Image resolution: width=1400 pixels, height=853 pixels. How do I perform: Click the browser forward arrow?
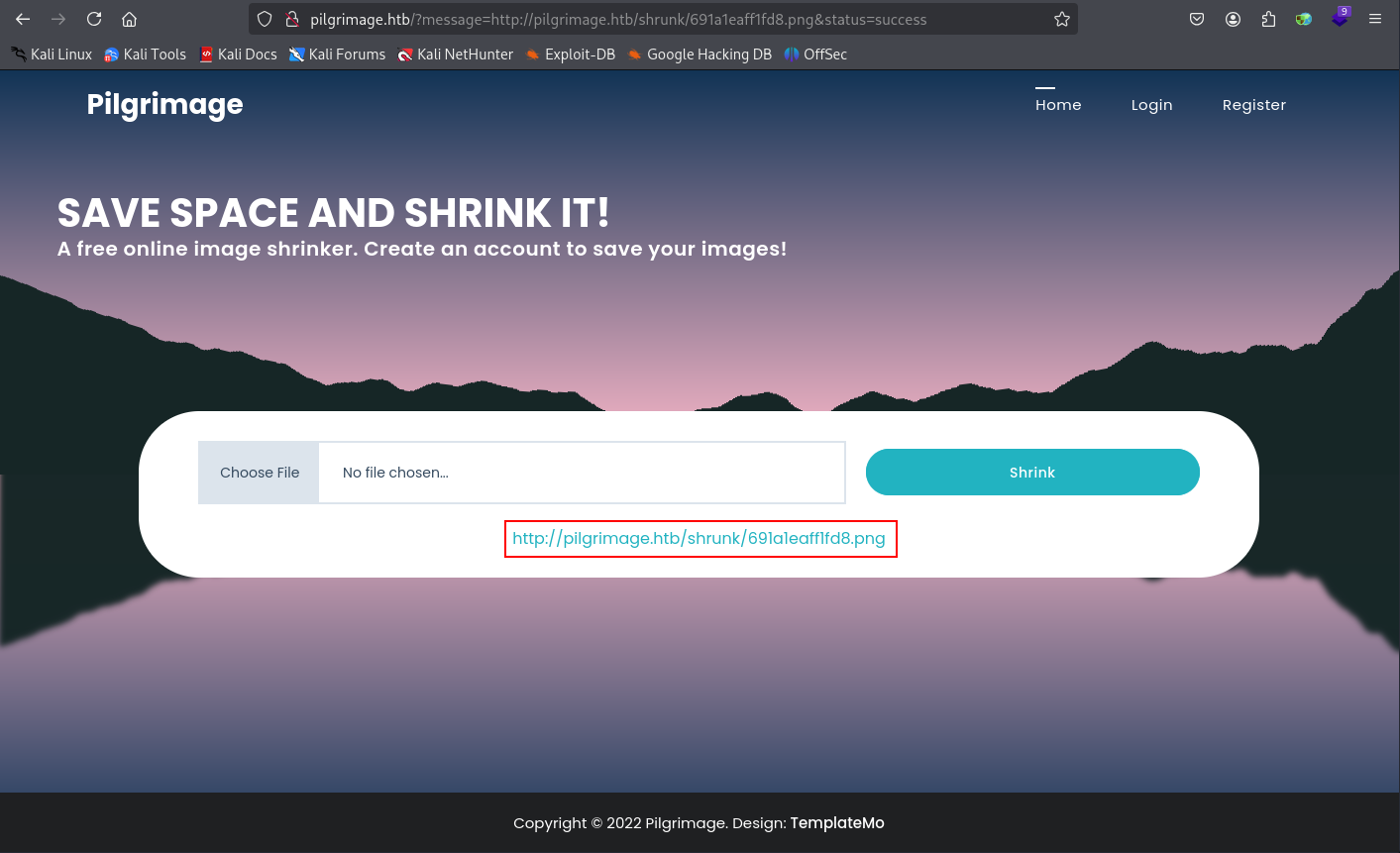[58, 19]
